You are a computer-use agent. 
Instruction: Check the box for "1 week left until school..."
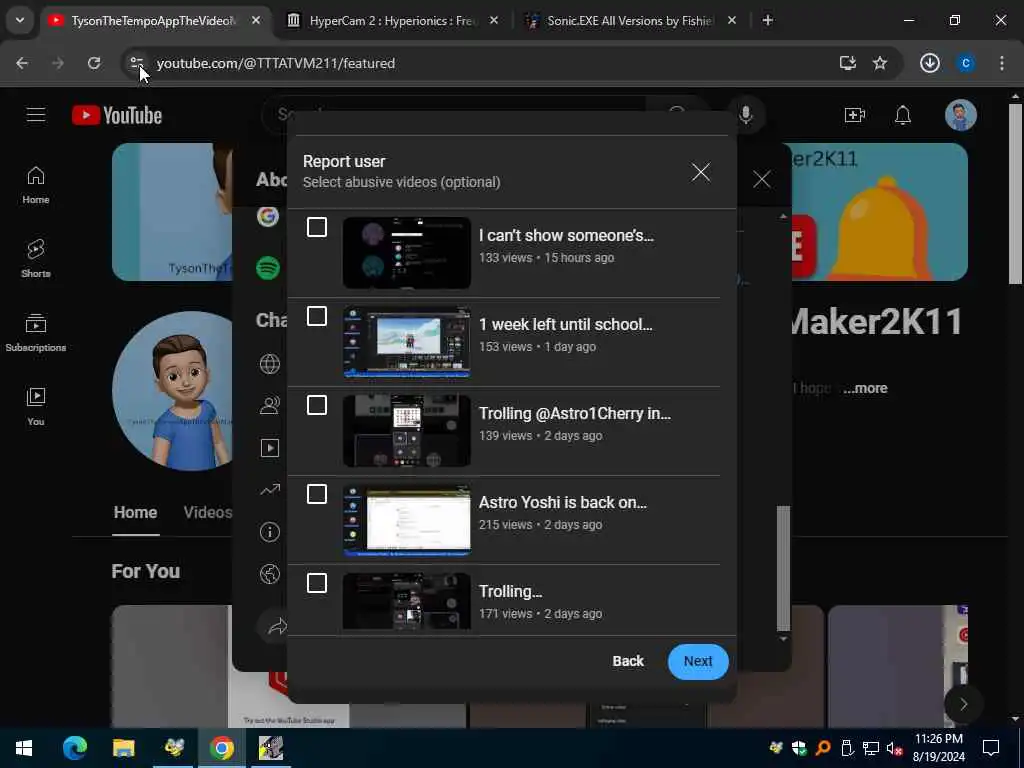pyautogui.click(x=317, y=316)
